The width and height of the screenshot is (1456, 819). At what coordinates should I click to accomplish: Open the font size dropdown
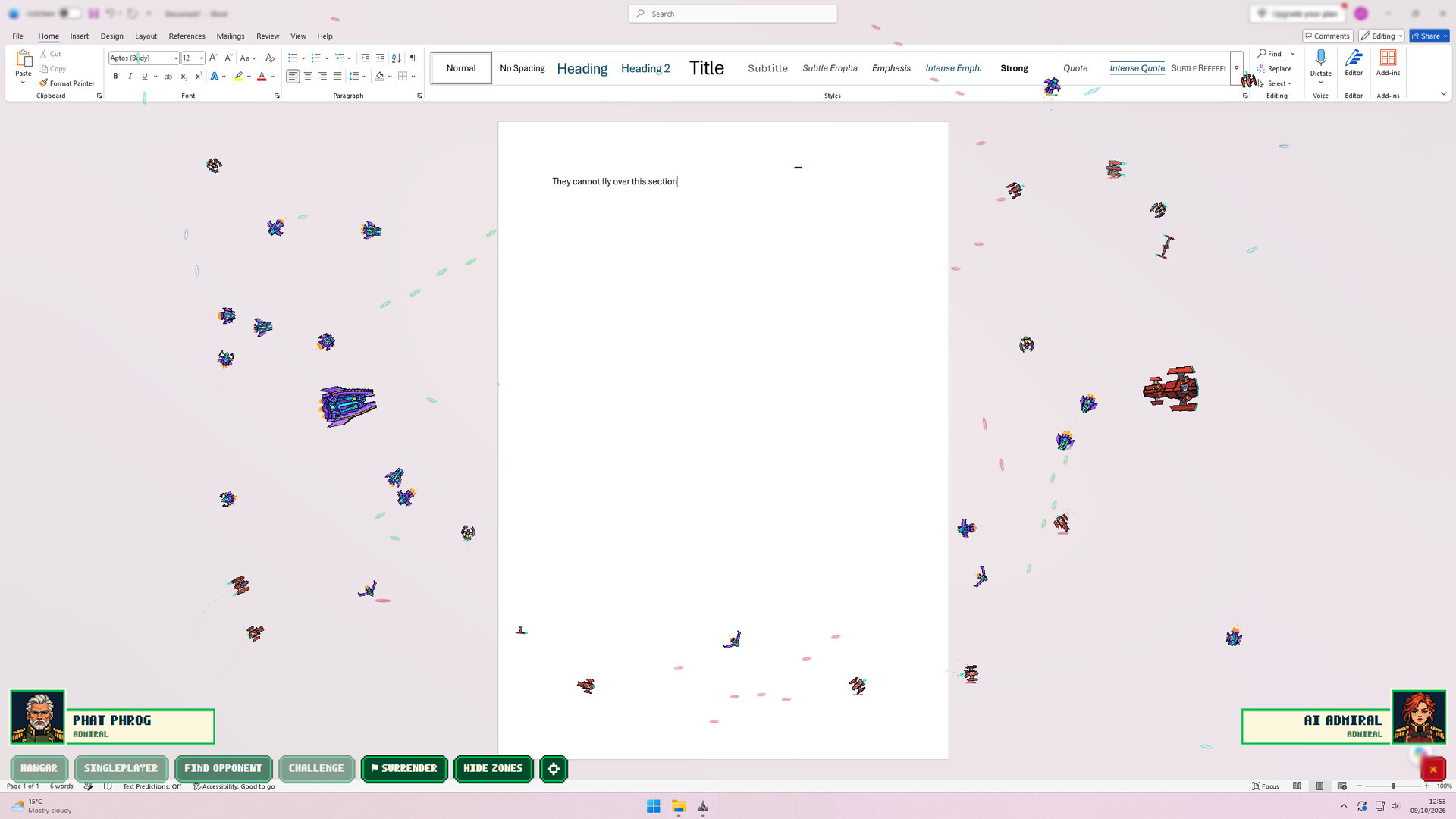(201, 58)
